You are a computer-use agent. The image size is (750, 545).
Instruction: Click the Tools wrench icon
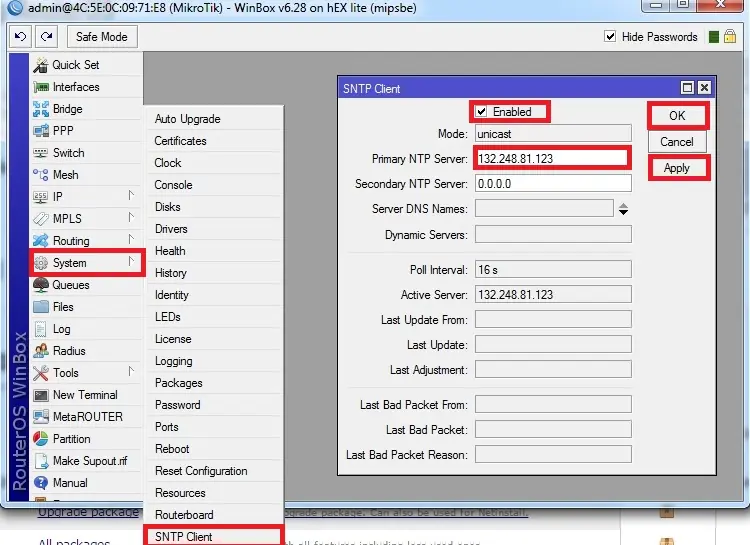pos(41,373)
